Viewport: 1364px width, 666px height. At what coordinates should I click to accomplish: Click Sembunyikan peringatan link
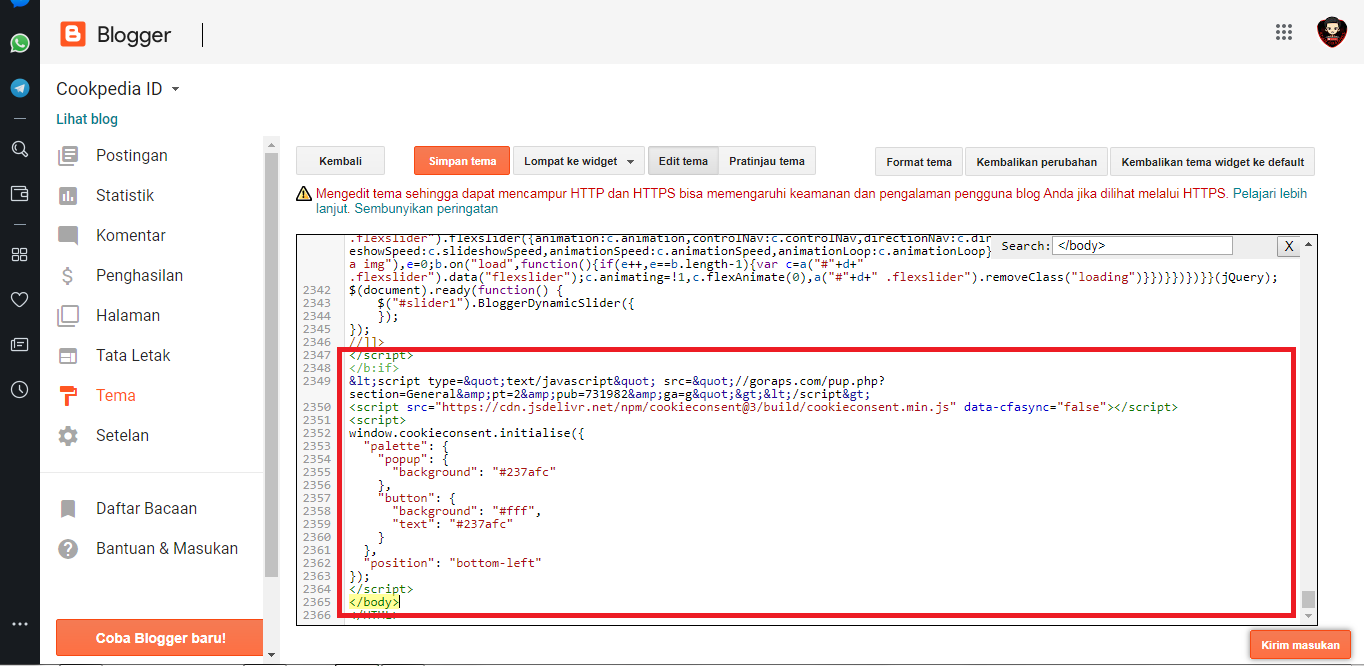(x=427, y=209)
